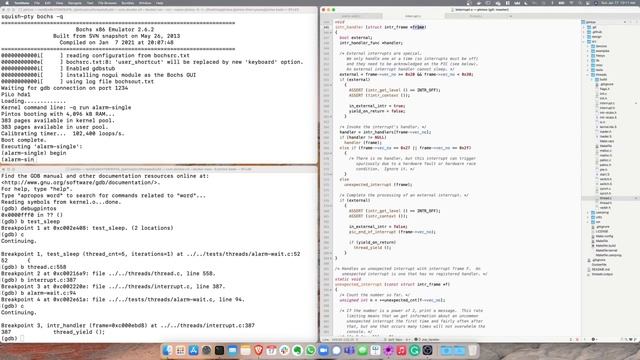Expand the utils folder tree node
Image resolution: width=640 pixels, height=360 pixels.
pyautogui.click(x=588, y=217)
